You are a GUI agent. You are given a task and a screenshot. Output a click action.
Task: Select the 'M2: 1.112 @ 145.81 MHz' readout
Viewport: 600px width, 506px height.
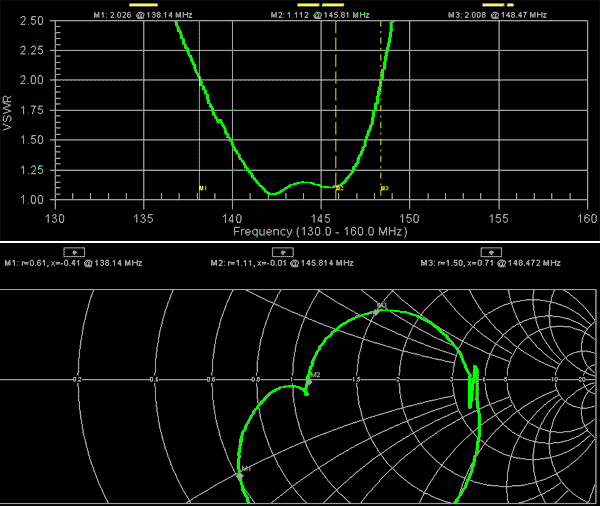tap(320, 15)
